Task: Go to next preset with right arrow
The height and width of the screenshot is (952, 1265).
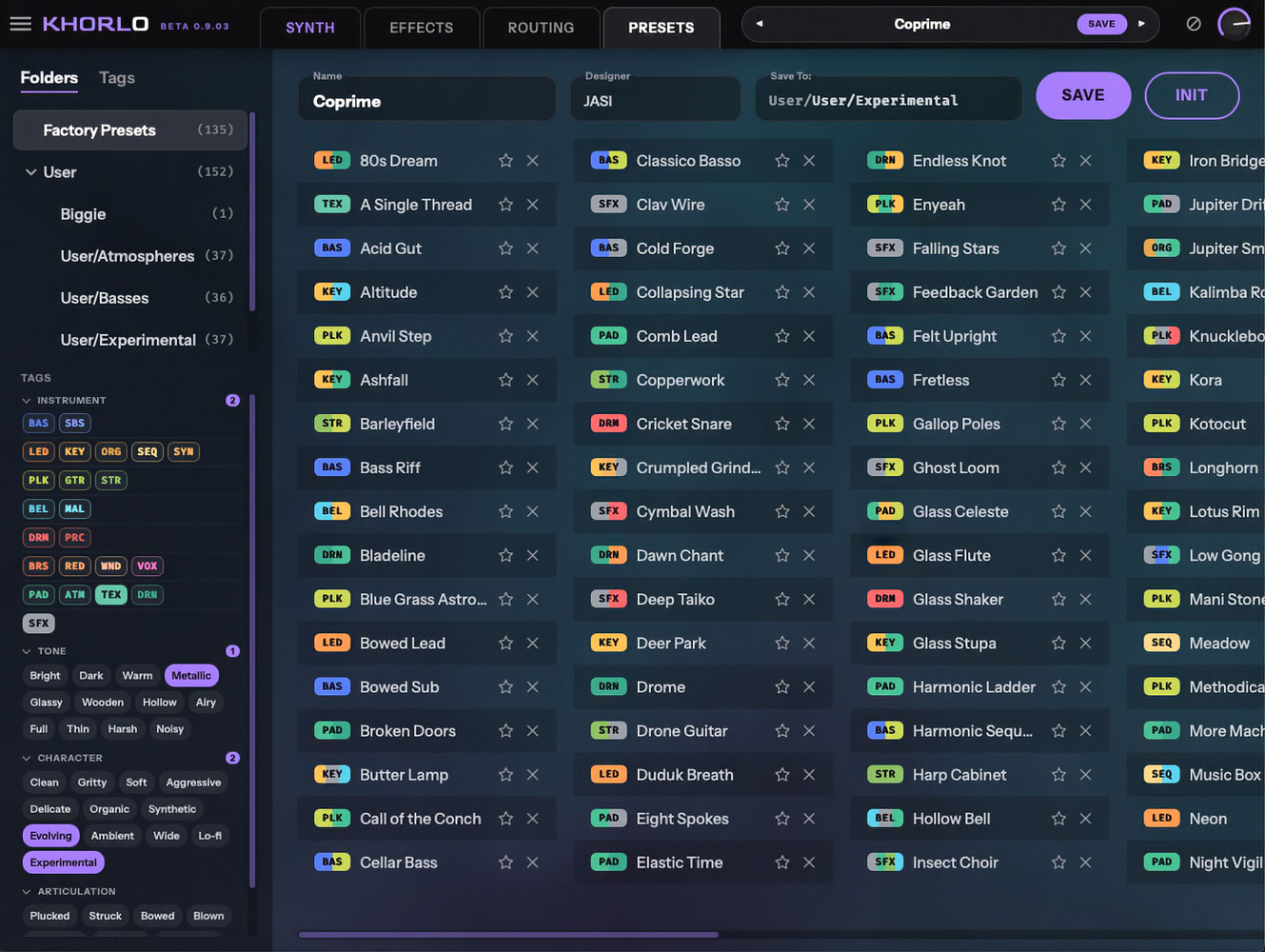Action: [1141, 24]
